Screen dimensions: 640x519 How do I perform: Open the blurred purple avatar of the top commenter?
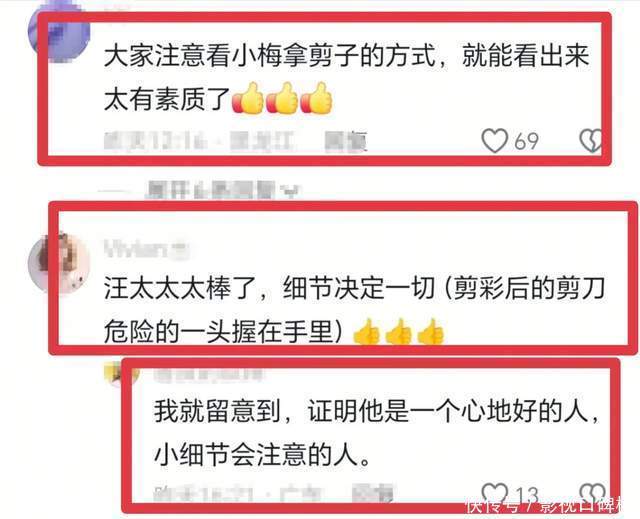coord(59,32)
